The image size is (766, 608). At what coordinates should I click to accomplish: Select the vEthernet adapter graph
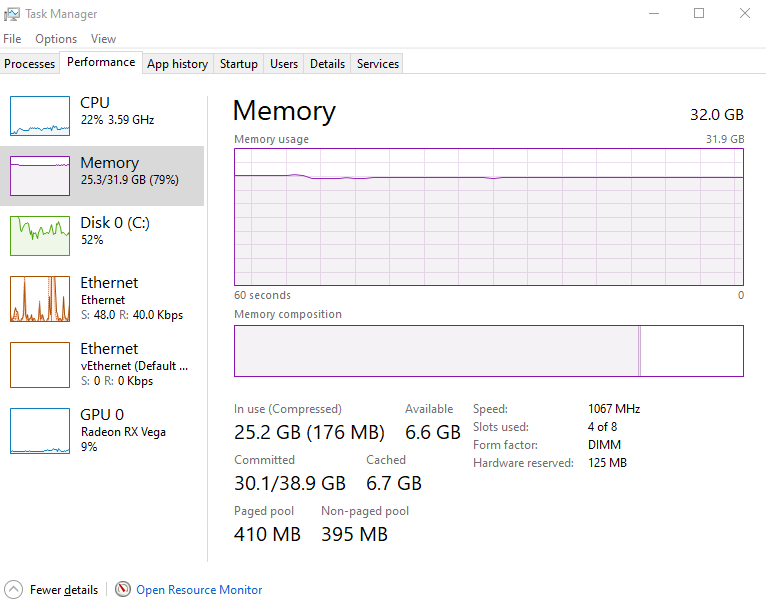(x=40, y=365)
